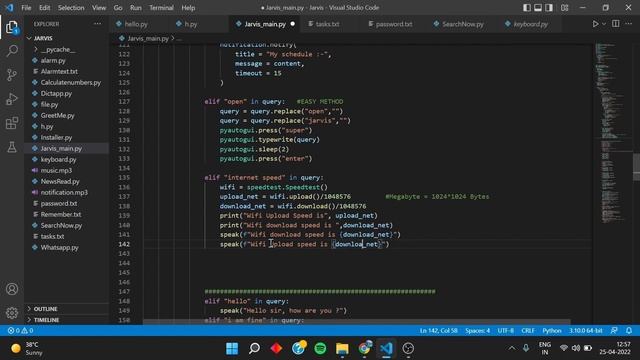Open the Help menu
The image size is (640, 360).
coord(188,8)
